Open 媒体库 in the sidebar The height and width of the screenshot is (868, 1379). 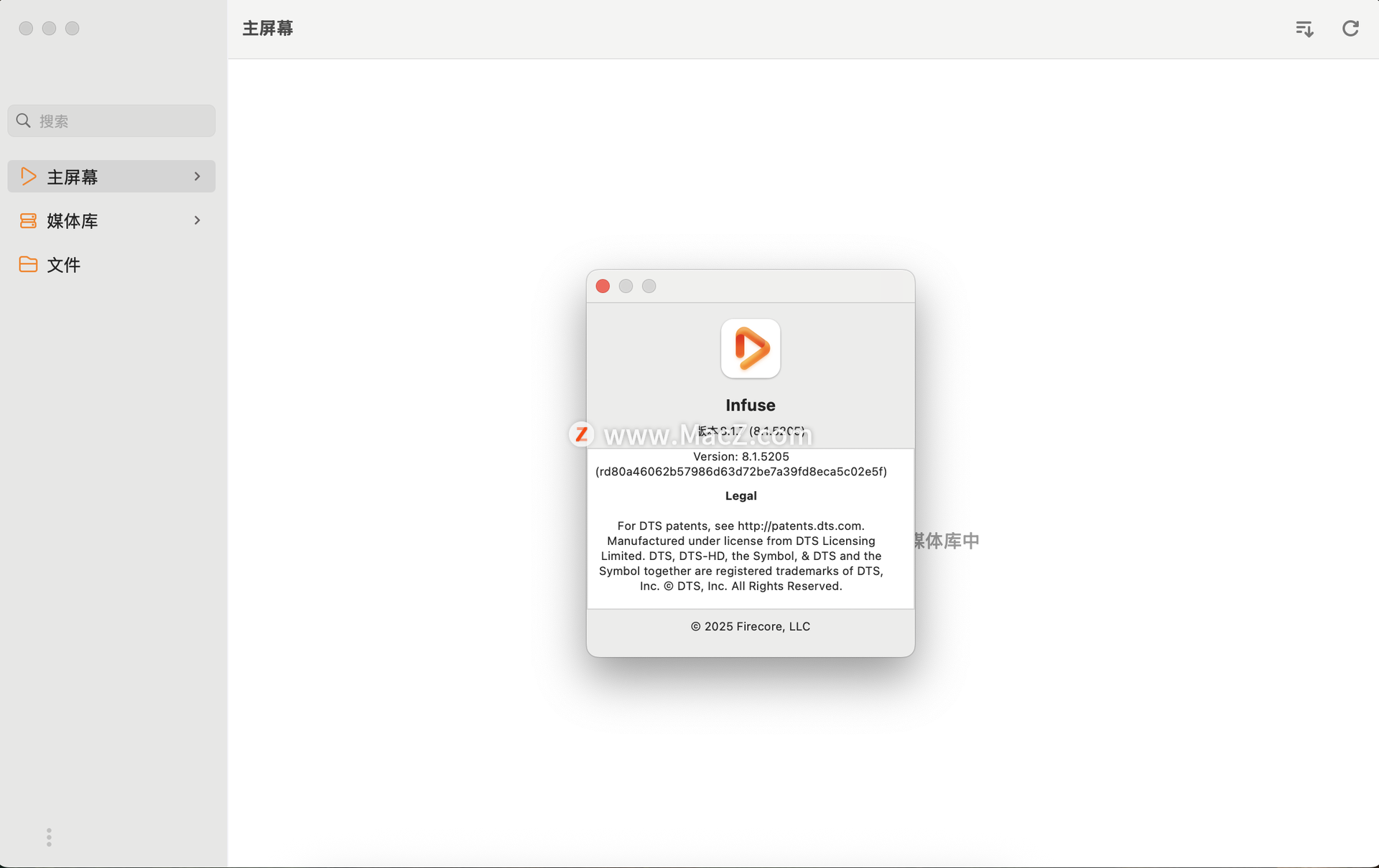coord(111,220)
